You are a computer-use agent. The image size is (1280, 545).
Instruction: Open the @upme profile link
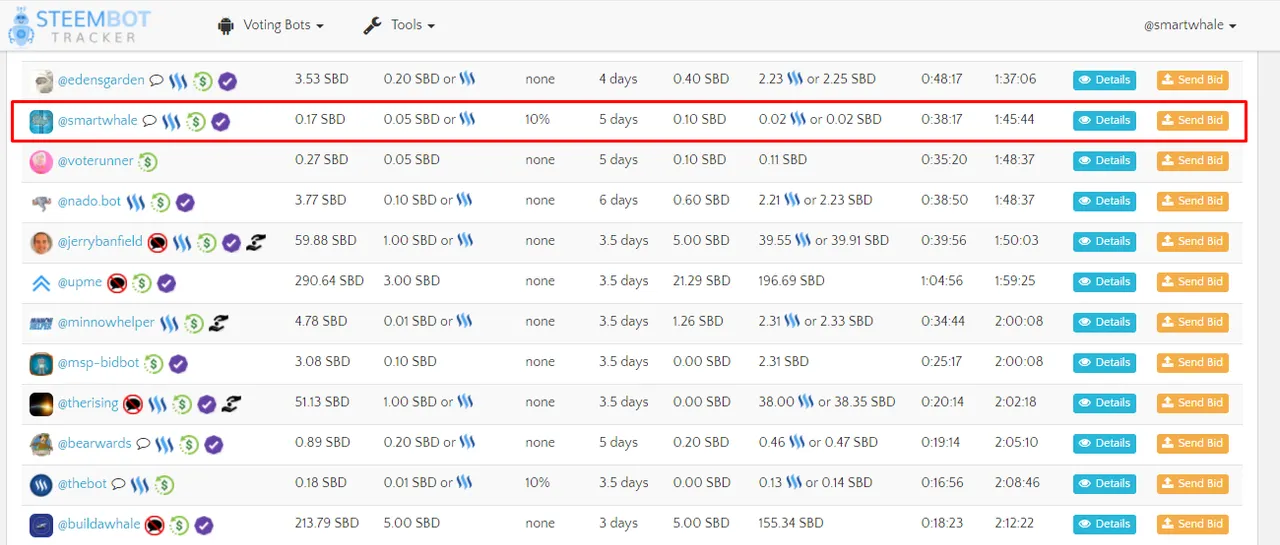pos(80,282)
